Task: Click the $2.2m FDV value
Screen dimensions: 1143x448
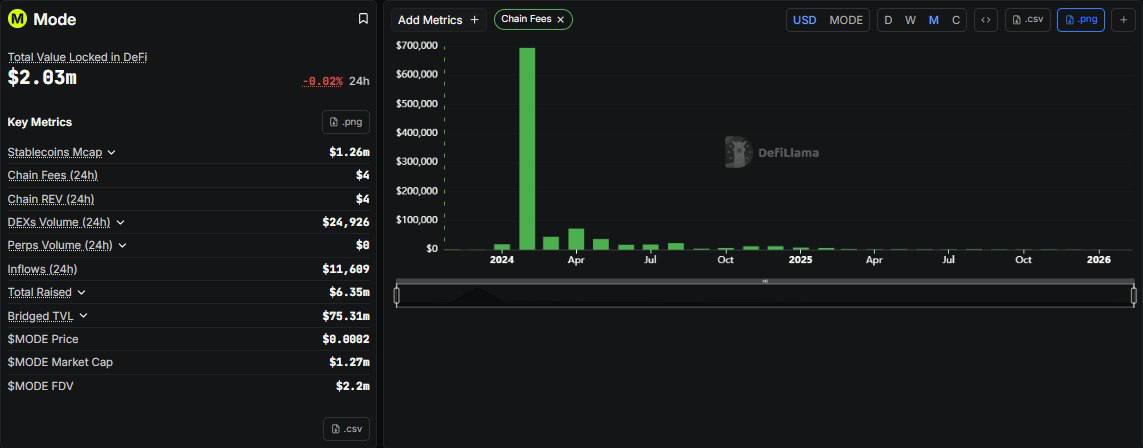Action: [353, 385]
